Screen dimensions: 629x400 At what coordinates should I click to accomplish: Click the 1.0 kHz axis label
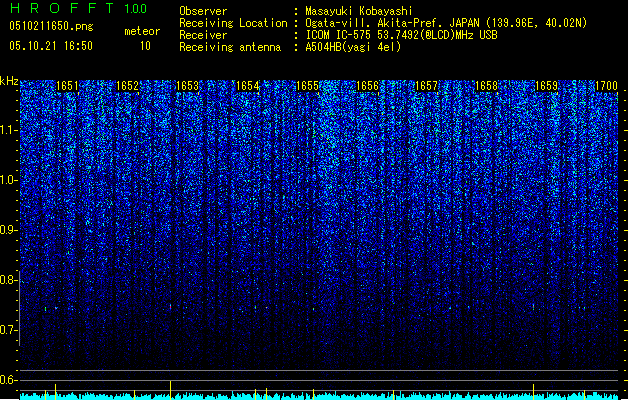tap(9, 180)
